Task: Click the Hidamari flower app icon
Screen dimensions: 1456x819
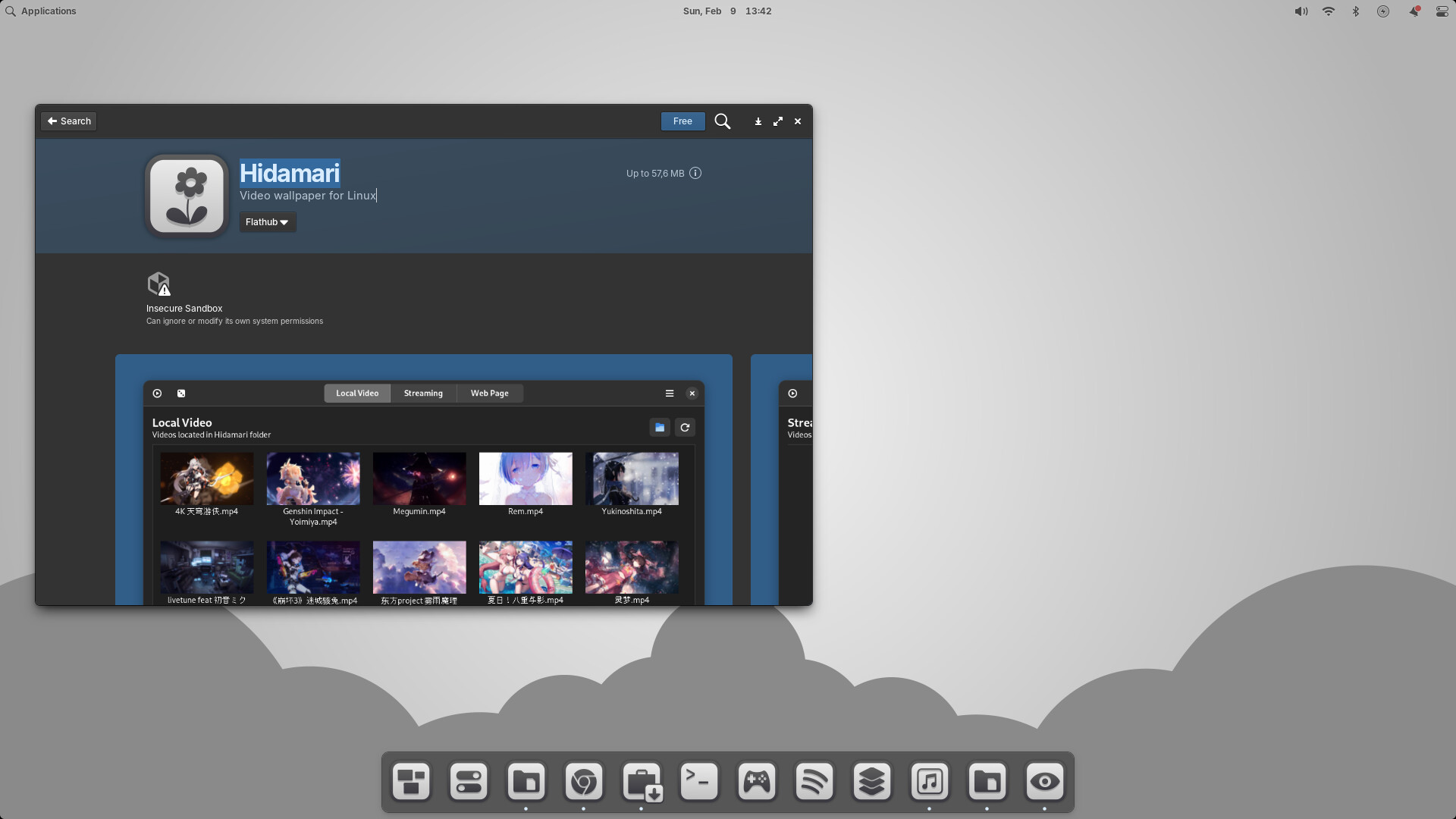Action: pos(187,196)
